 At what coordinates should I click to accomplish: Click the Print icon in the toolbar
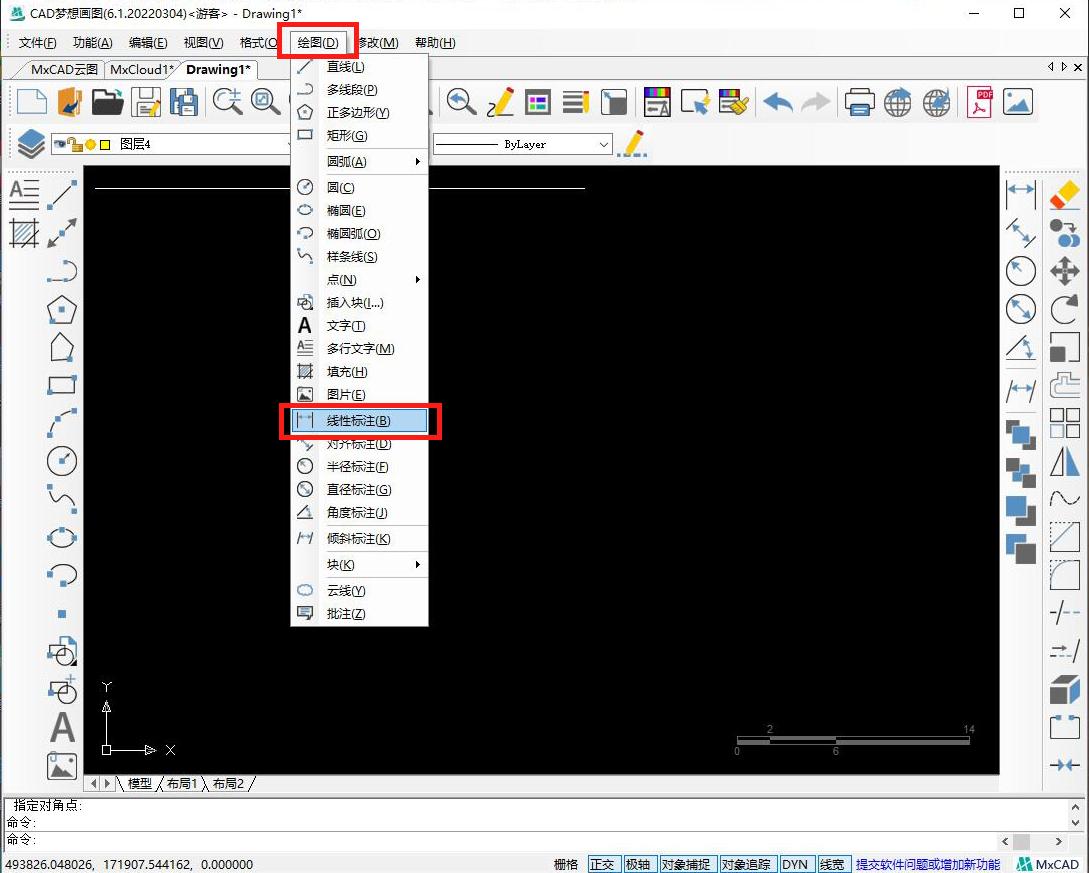(859, 102)
